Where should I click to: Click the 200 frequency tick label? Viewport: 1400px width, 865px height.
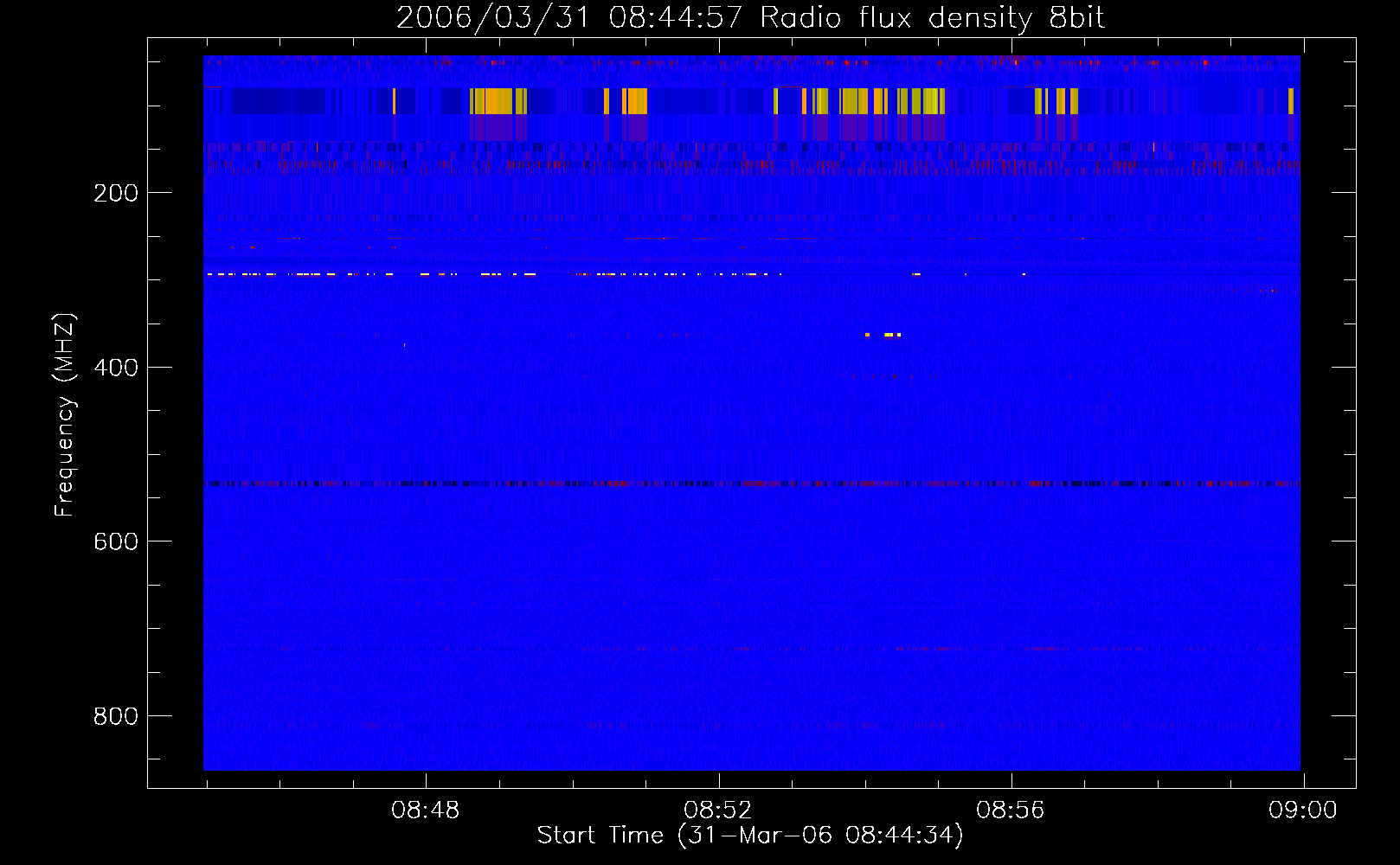point(116,193)
